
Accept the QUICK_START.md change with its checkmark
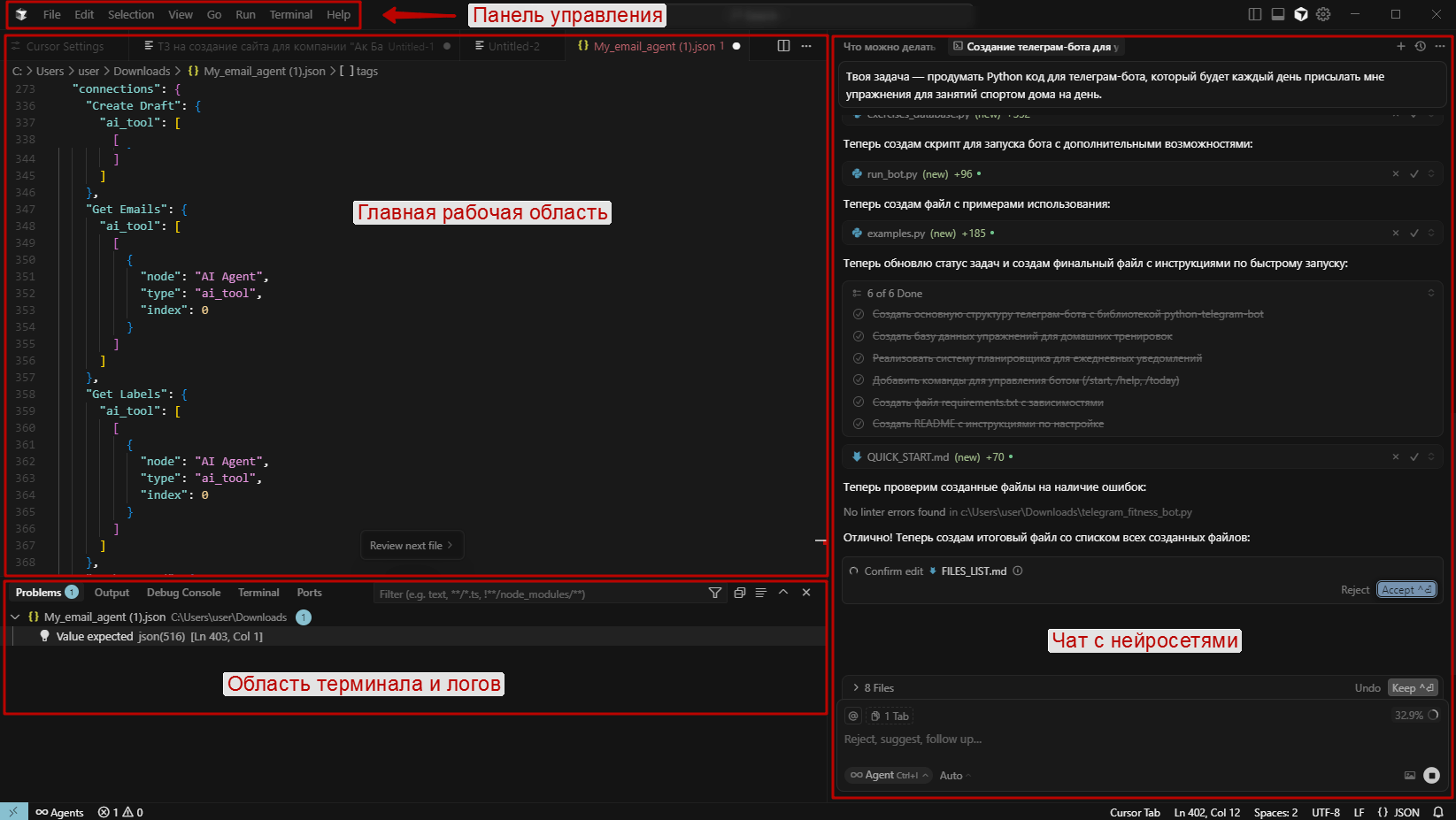[1414, 457]
